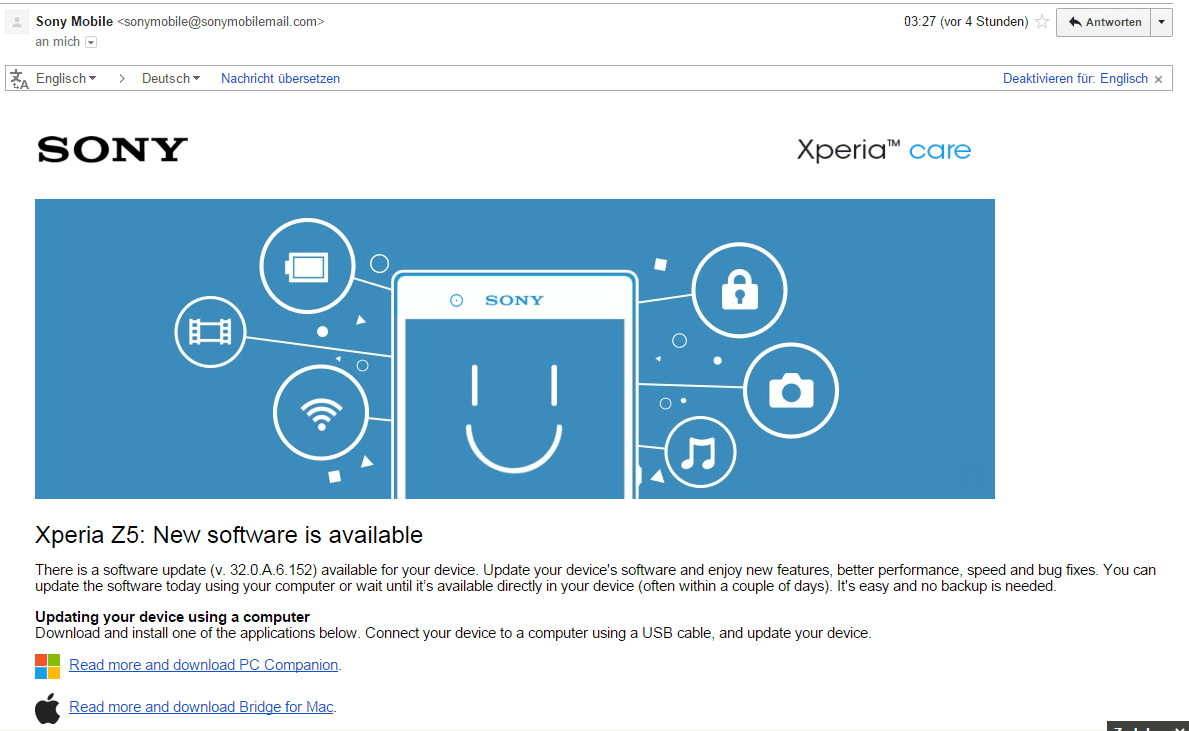Click 'Updating your device using a computer' heading
The image size is (1189, 731).
tap(172, 617)
